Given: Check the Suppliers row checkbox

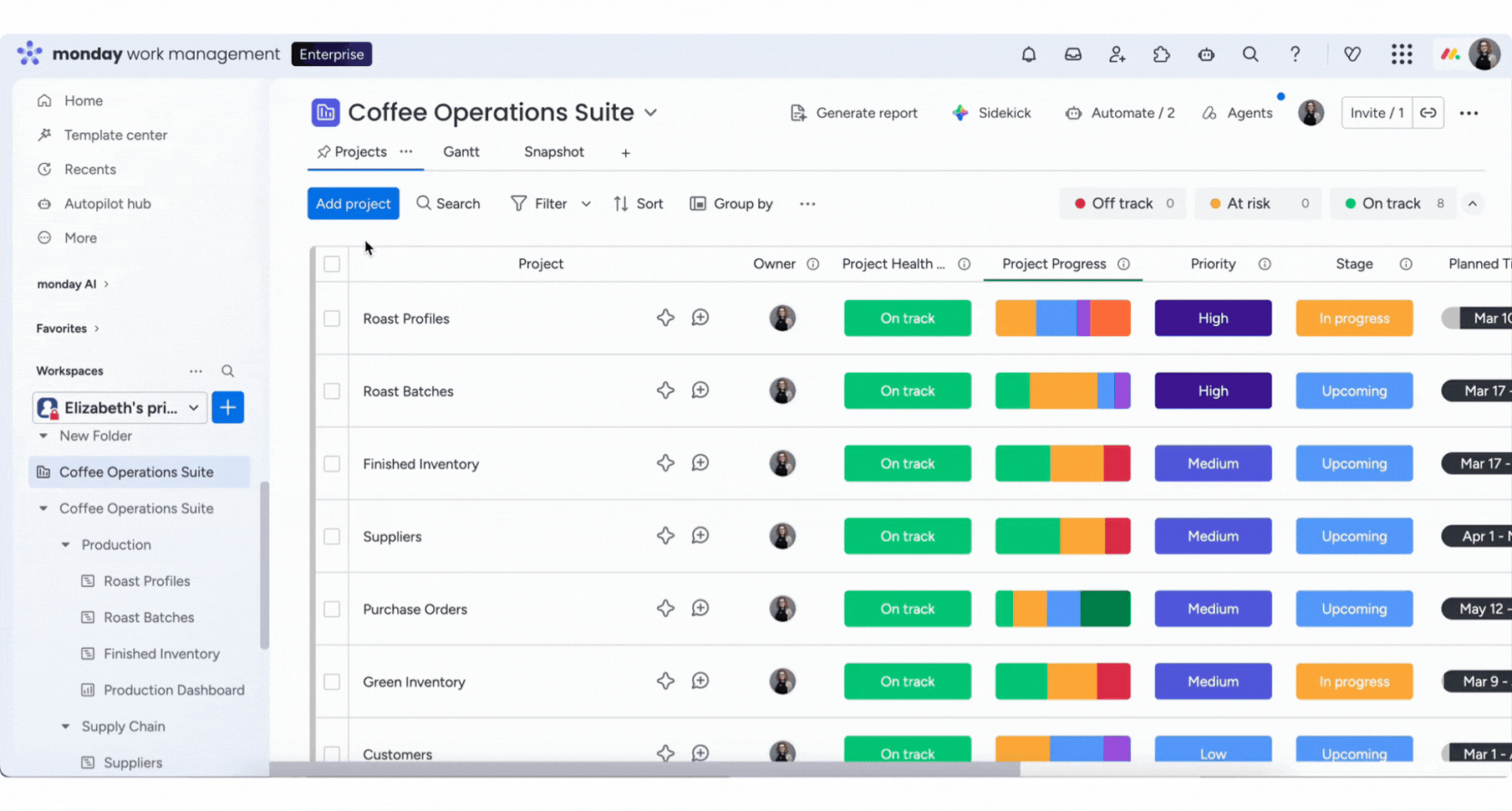Looking at the screenshot, I should [332, 537].
